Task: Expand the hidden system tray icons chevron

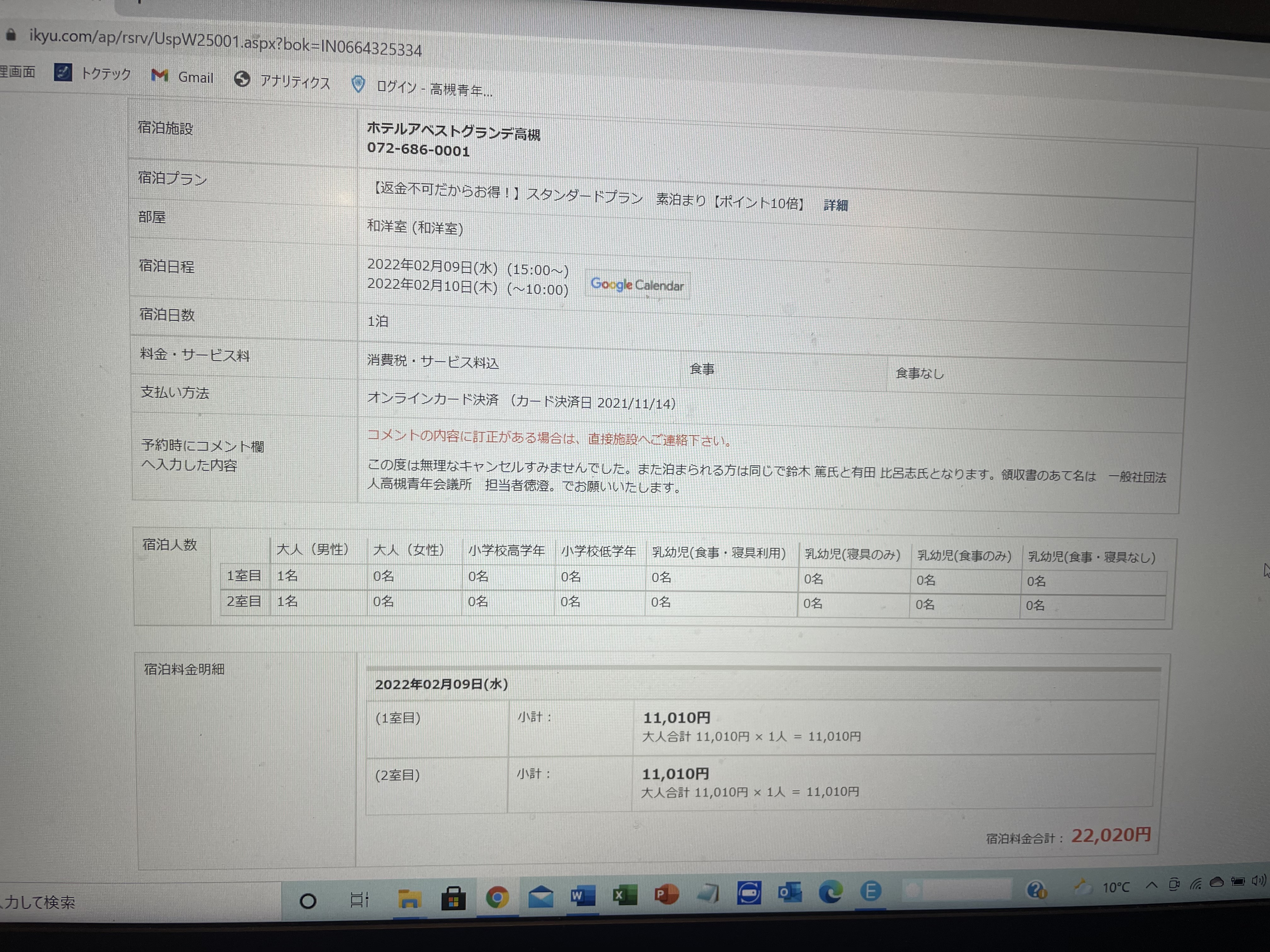Action: pyautogui.click(x=1151, y=885)
